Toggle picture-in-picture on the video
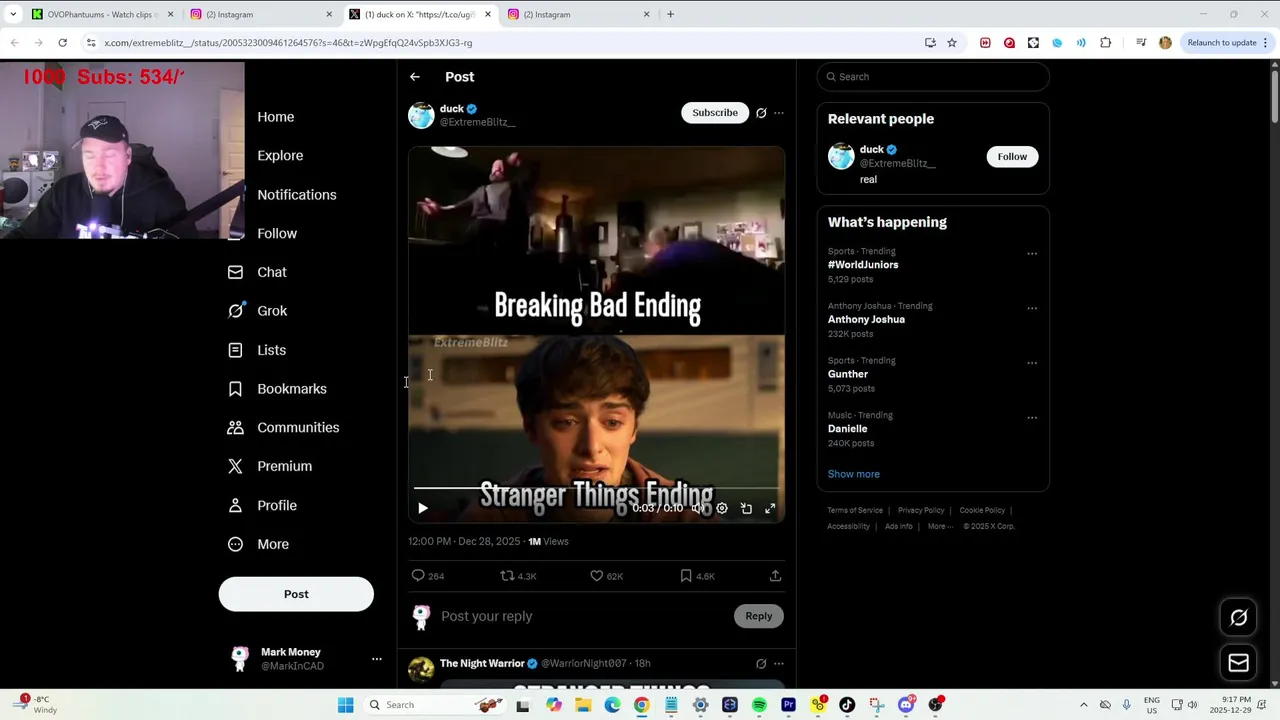This screenshot has height=720, width=1280. [x=746, y=508]
